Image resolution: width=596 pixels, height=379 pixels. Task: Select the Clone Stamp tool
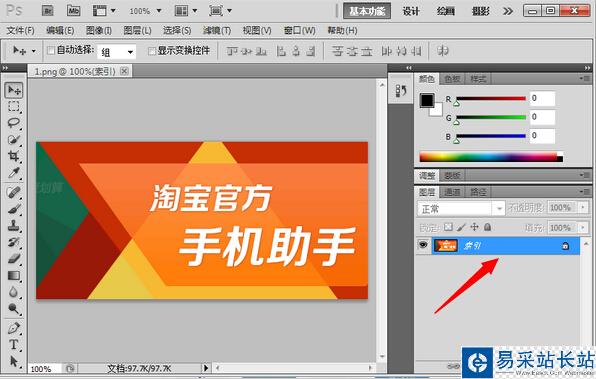(x=14, y=225)
